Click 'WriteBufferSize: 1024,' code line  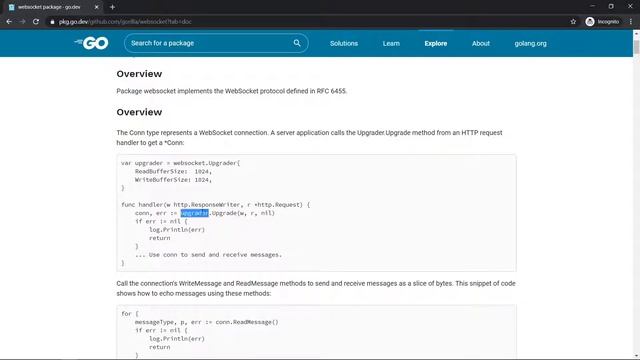173,180
